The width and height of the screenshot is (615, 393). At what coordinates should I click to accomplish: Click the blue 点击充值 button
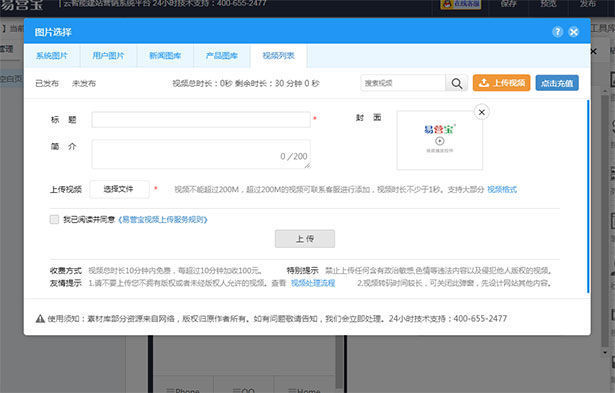pyautogui.click(x=557, y=83)
